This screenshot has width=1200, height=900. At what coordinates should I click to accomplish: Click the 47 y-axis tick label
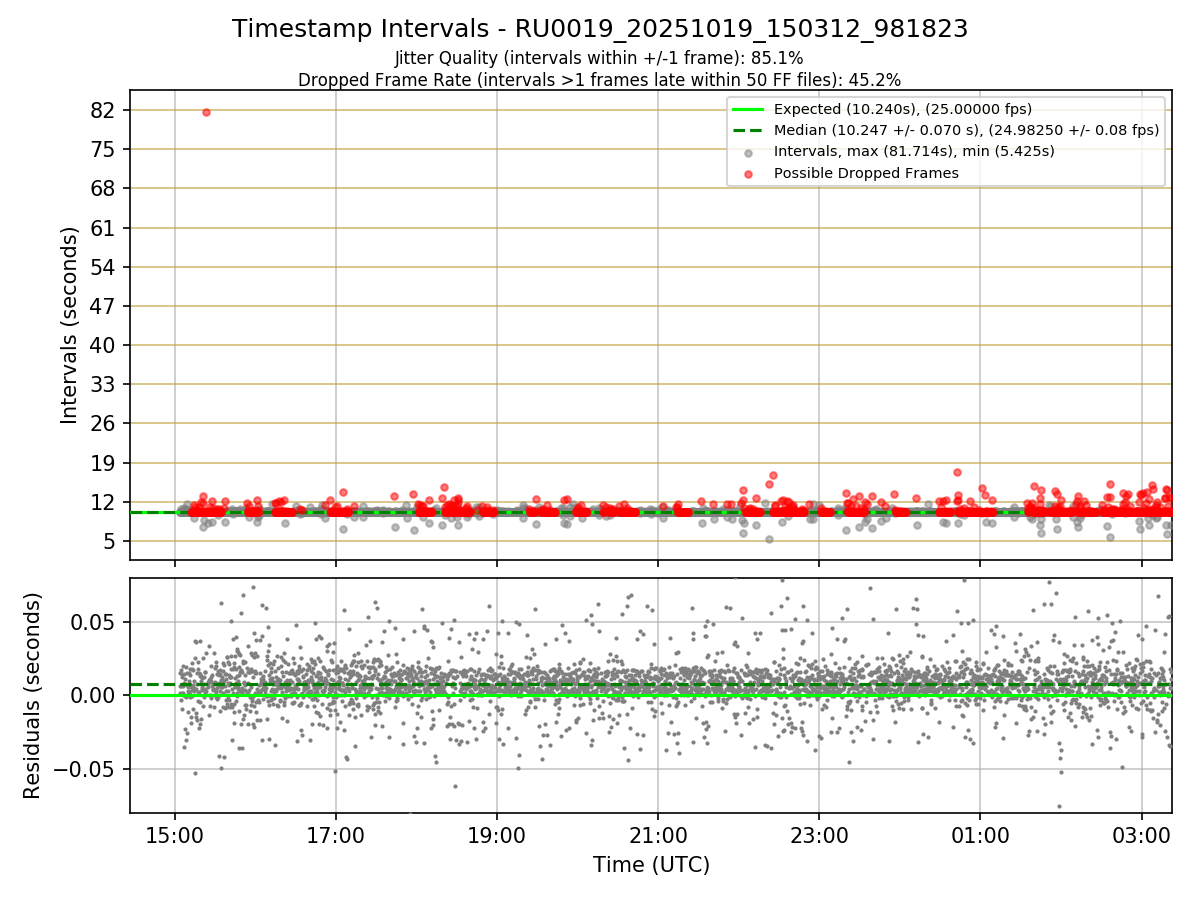pos(104,306)
